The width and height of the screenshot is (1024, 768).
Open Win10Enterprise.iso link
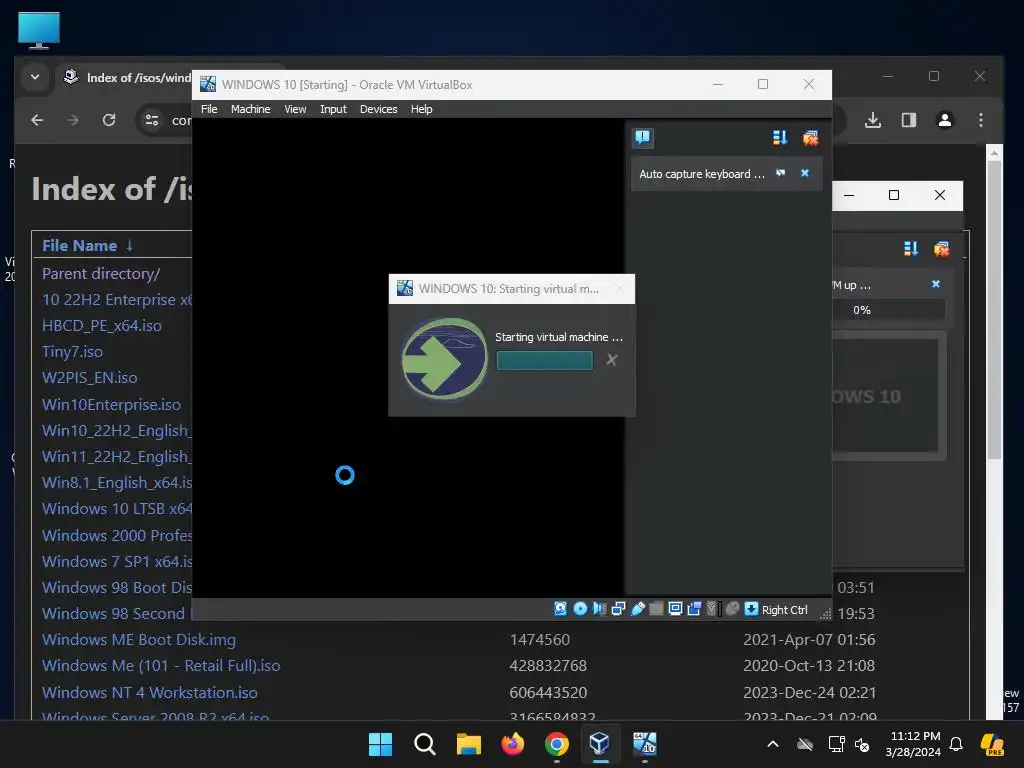coord(112,404)
